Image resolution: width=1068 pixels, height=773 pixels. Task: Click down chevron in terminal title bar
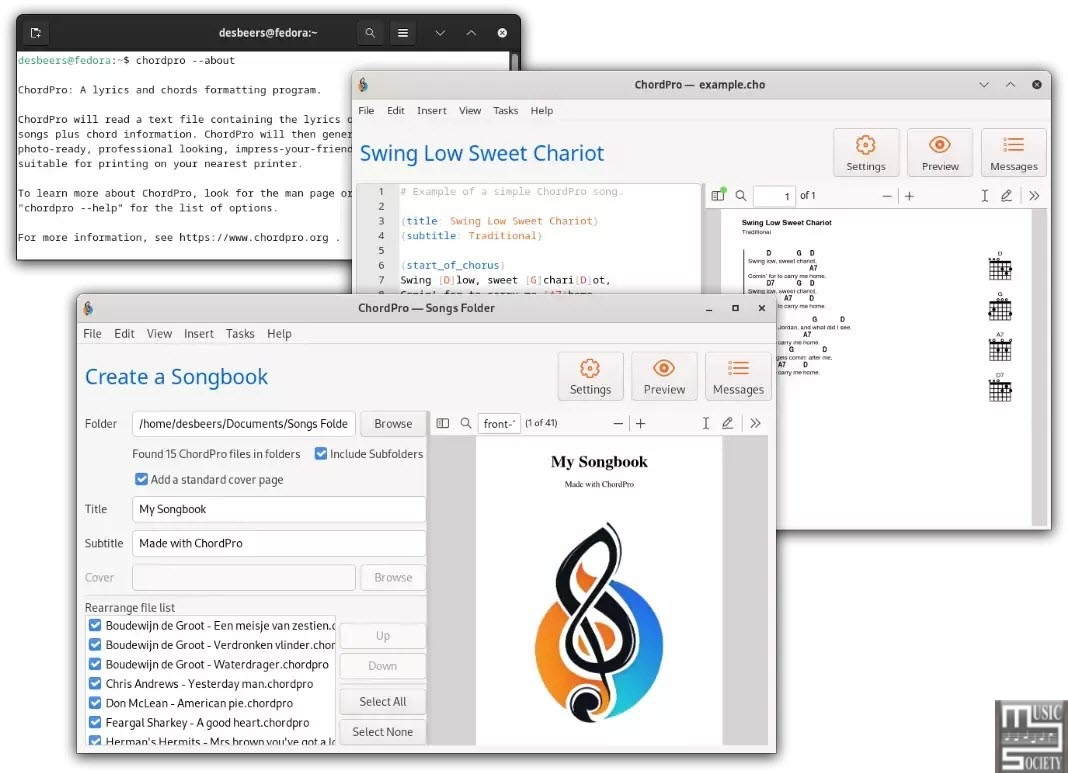pos(440,33)
